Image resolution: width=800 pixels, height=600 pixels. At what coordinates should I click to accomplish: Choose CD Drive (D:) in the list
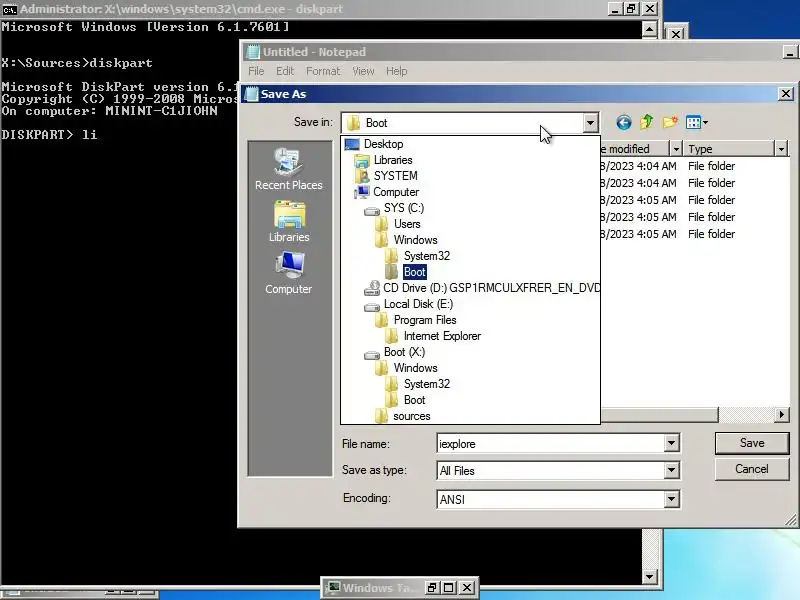click(x=482, y=288)
